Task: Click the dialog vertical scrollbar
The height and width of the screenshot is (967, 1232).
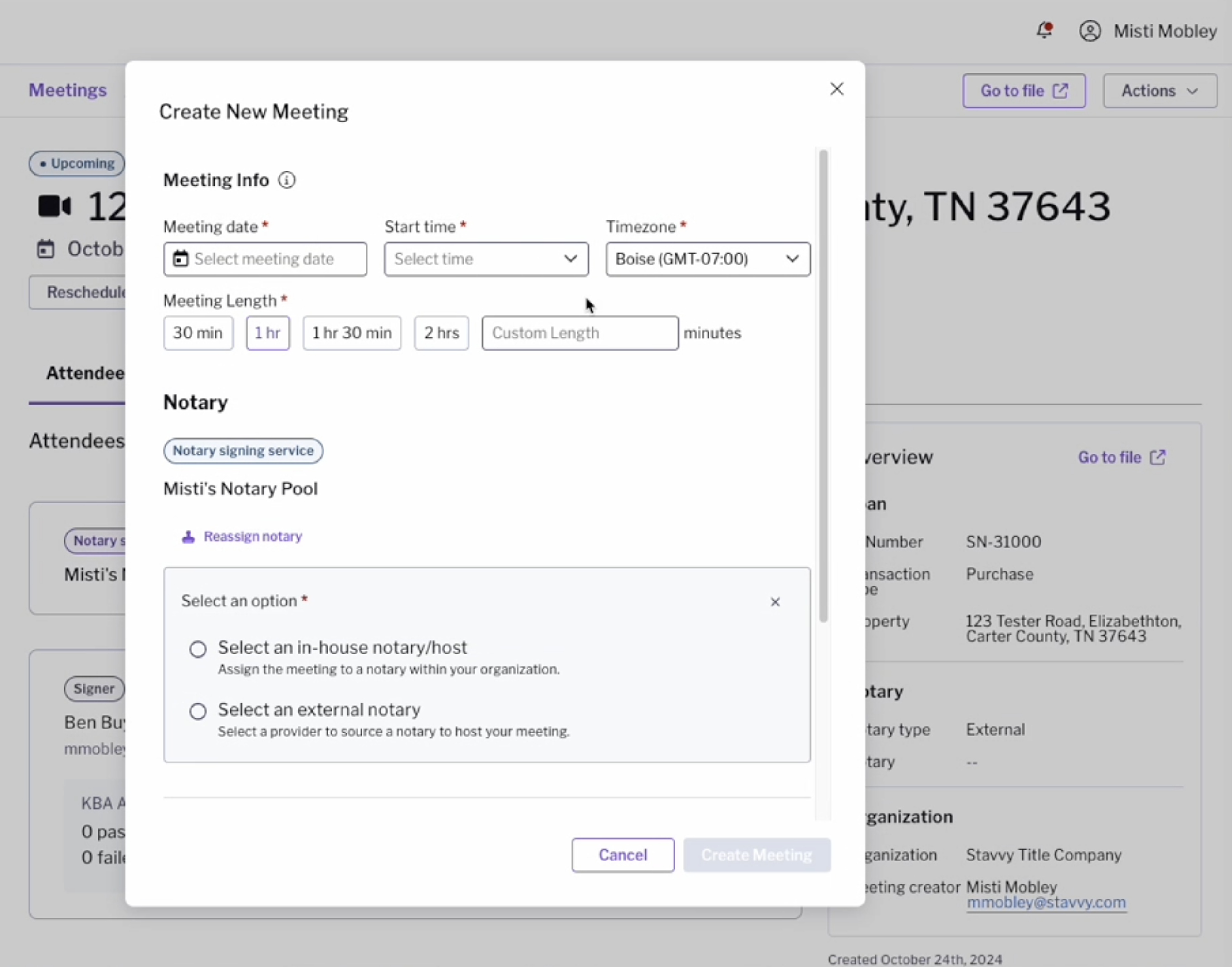Action: pos(823,386)
